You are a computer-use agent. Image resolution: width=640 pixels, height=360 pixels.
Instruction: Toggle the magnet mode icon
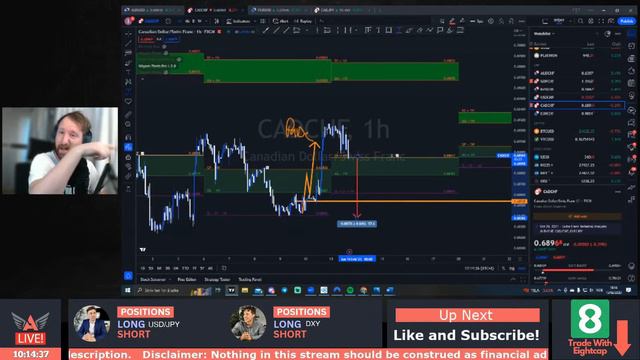(129, 137)
